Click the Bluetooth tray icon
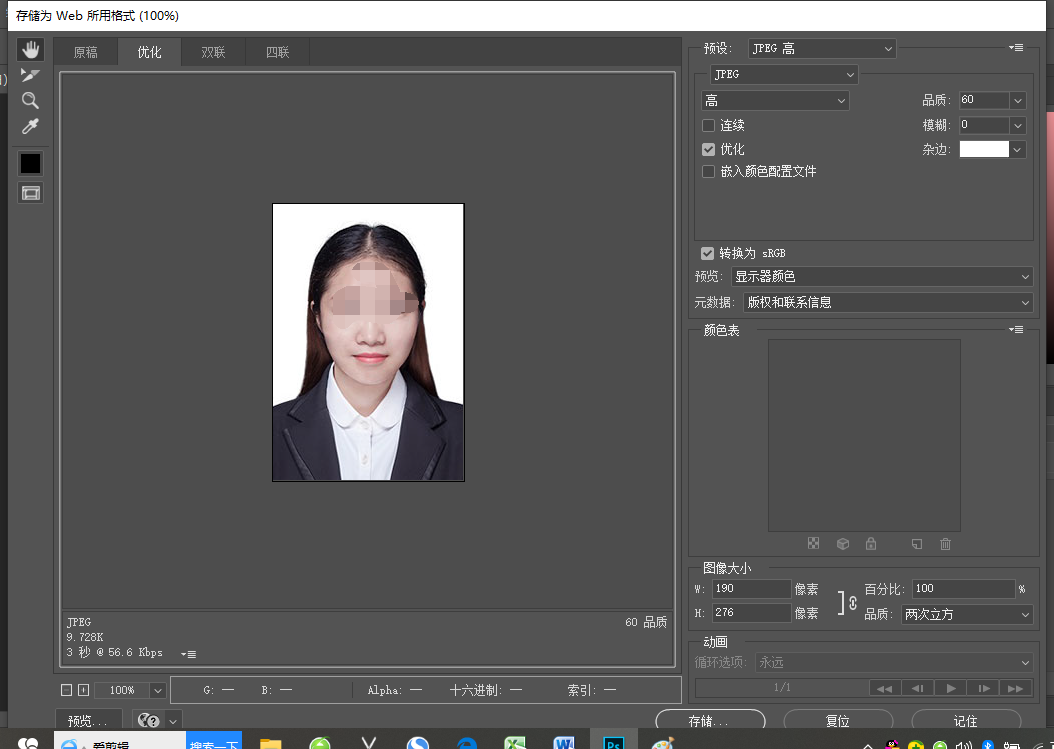Image resolution: width=1054 pixels, height=749 pixels. tap(987, 744)
